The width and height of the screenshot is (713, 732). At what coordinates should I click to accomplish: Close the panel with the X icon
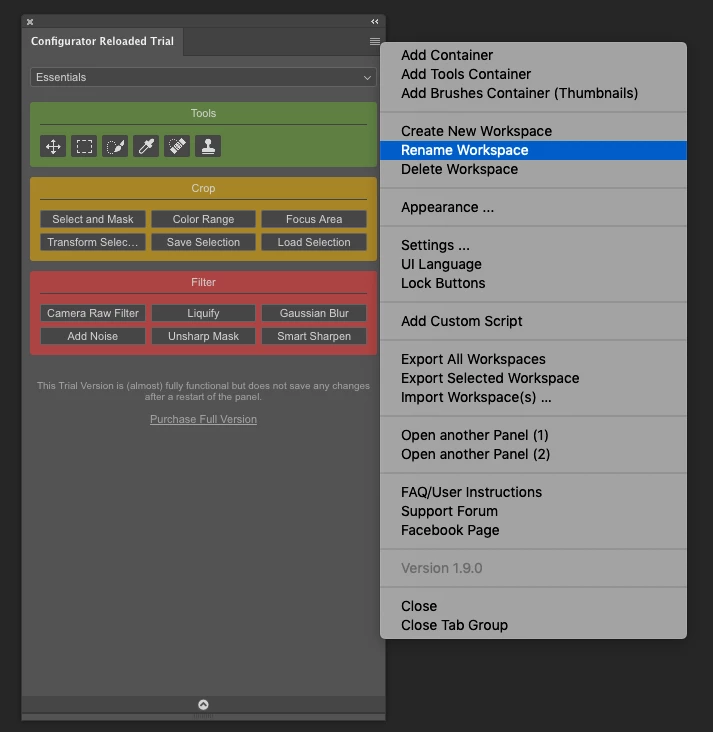tap(30, 22)
